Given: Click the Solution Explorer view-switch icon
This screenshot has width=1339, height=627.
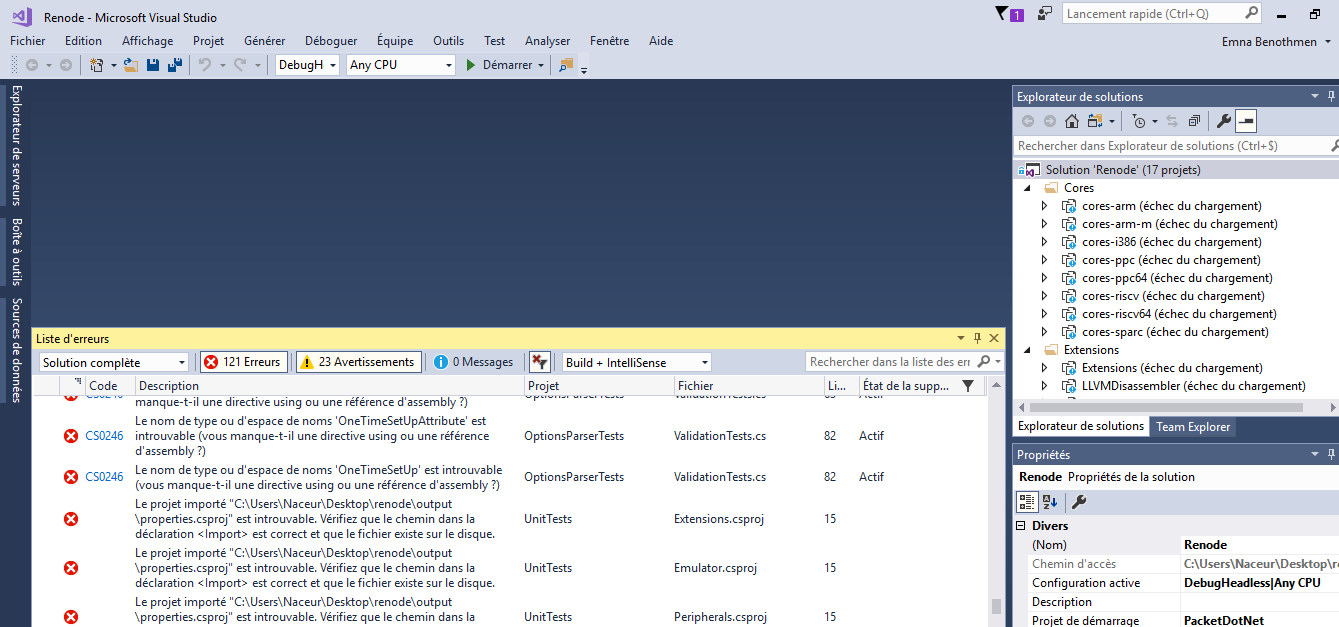Looking at the screenshot, I should point(1096,121).
